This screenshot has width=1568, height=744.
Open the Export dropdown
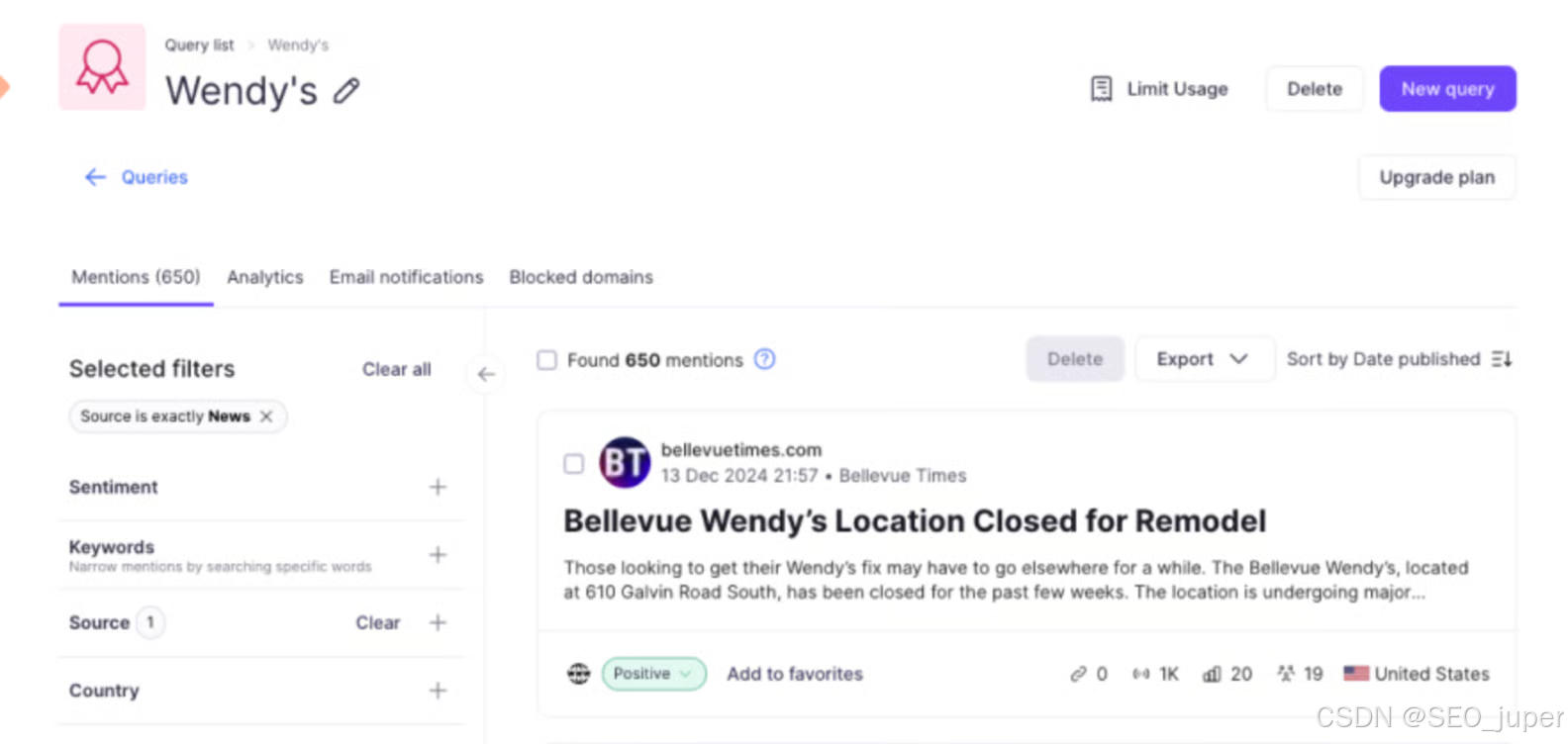pos(1203,359)
